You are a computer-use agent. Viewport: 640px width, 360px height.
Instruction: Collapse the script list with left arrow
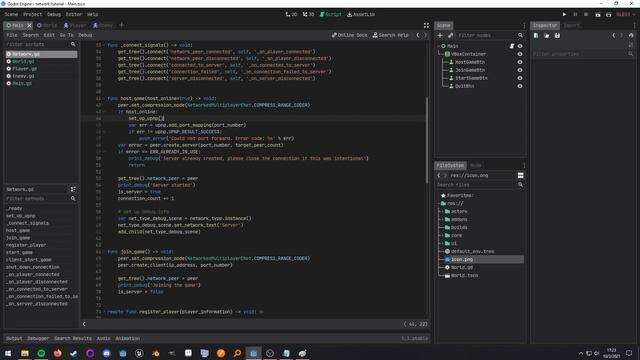point(84,324)
